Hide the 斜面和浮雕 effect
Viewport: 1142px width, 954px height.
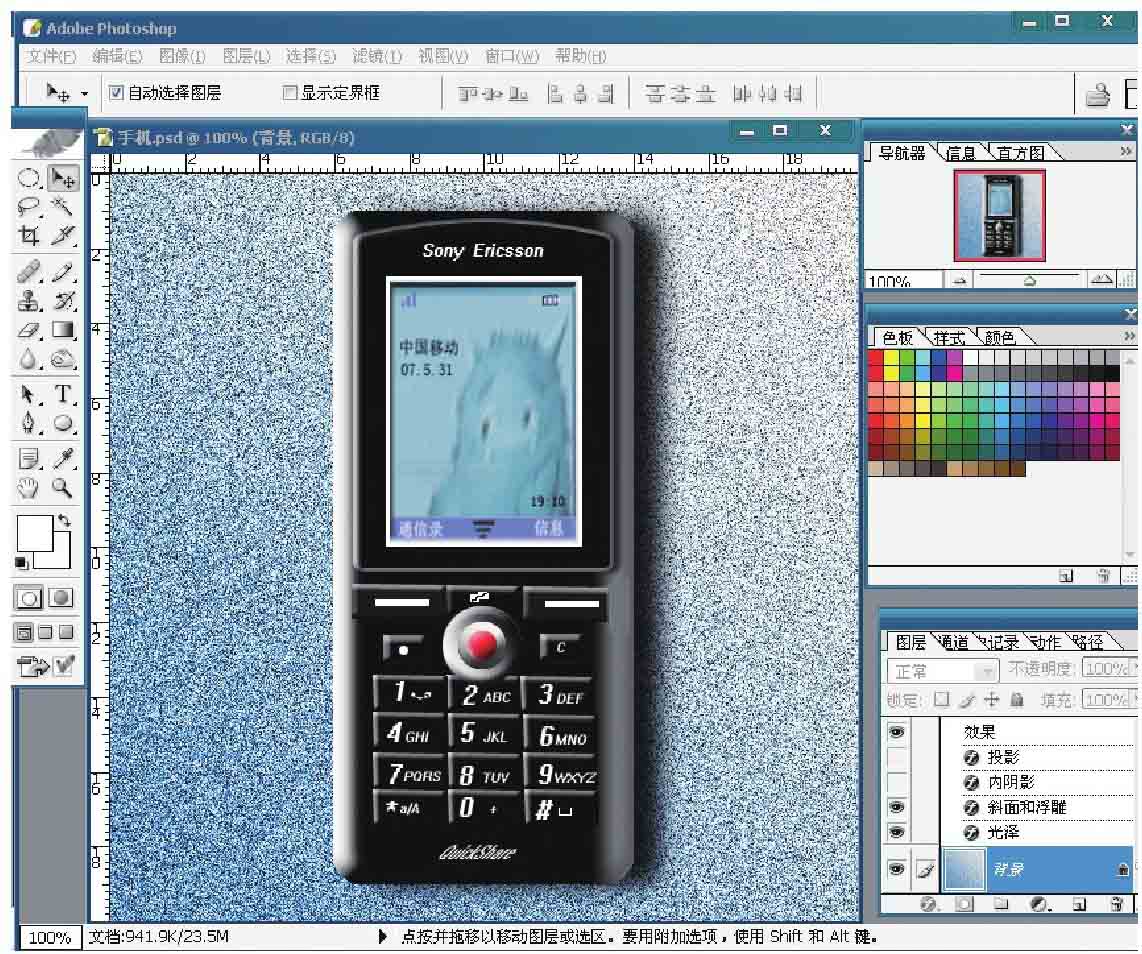click(897, 807)
